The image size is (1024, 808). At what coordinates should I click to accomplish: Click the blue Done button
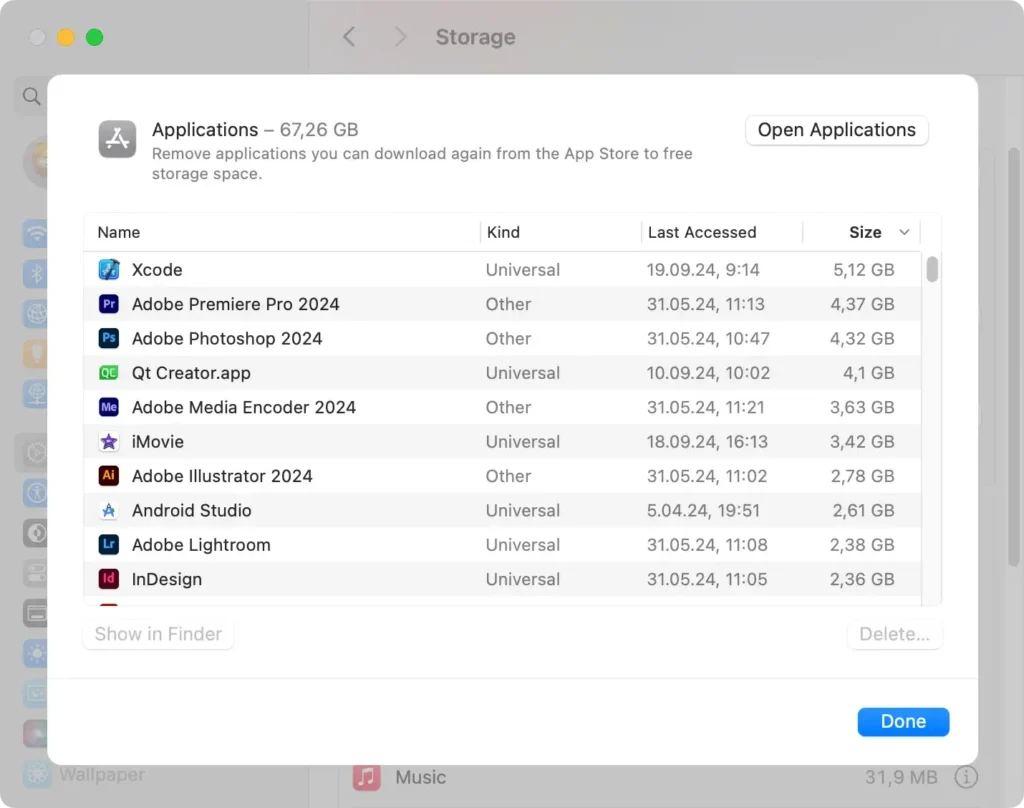click(902, 721)
